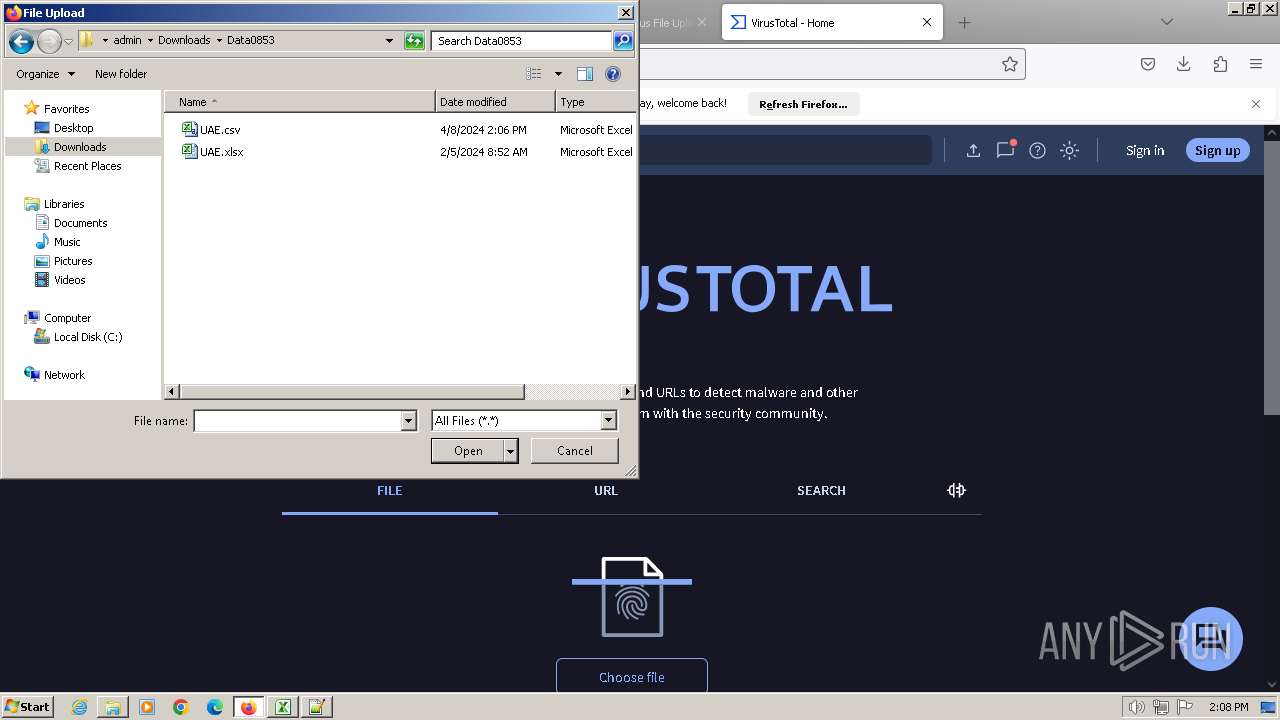Close the VirusTotal - Home tab
Screen dimensions: 1280x720
tap(927, 22)
